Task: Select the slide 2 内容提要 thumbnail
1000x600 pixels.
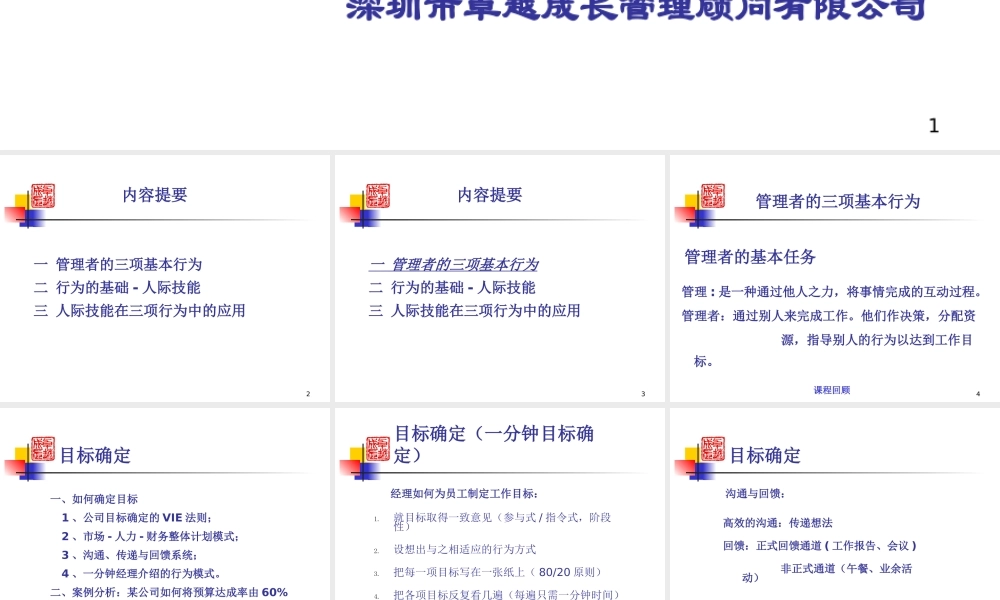Action: (x=165, y=278)
